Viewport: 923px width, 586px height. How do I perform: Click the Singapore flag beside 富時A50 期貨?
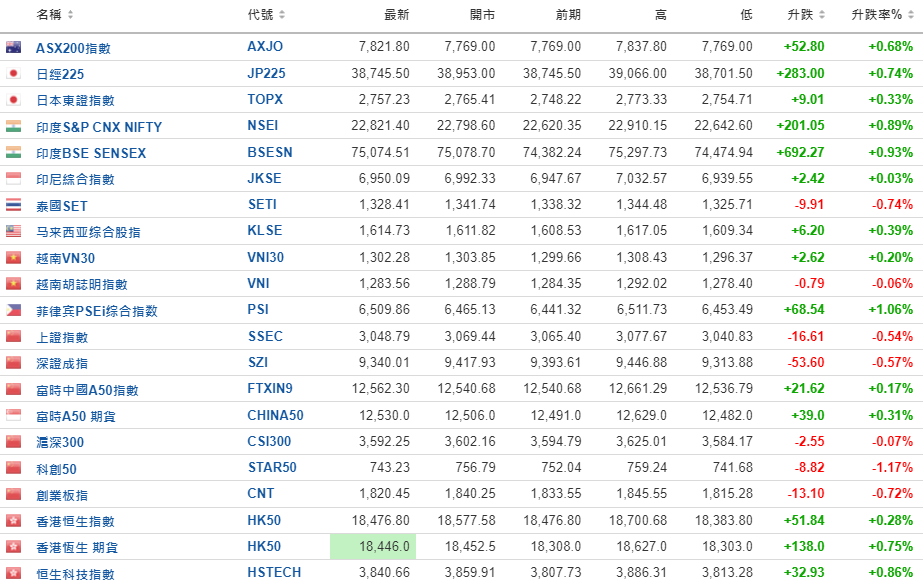[14, 415]
